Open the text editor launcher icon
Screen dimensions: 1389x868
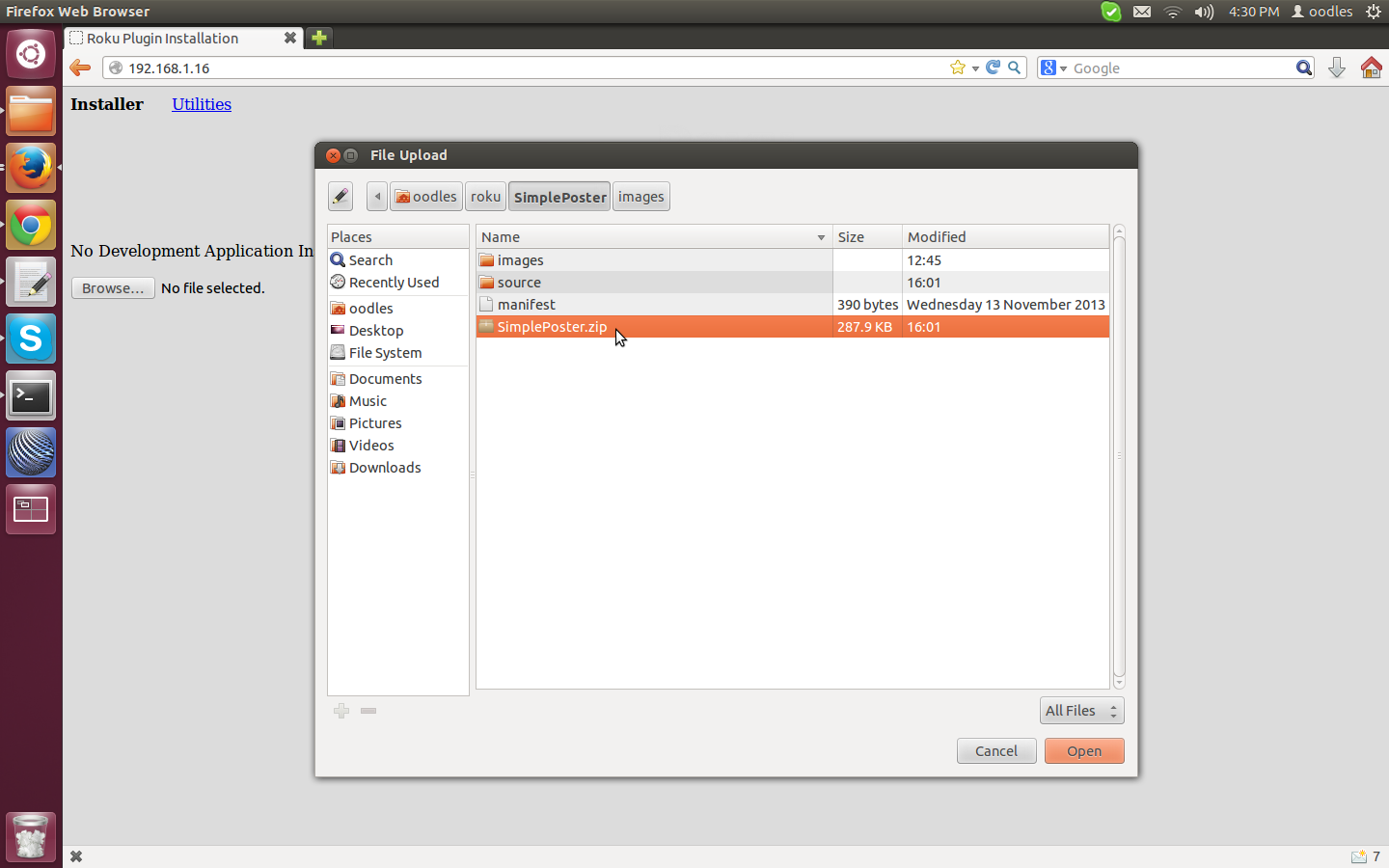(31, 283)
